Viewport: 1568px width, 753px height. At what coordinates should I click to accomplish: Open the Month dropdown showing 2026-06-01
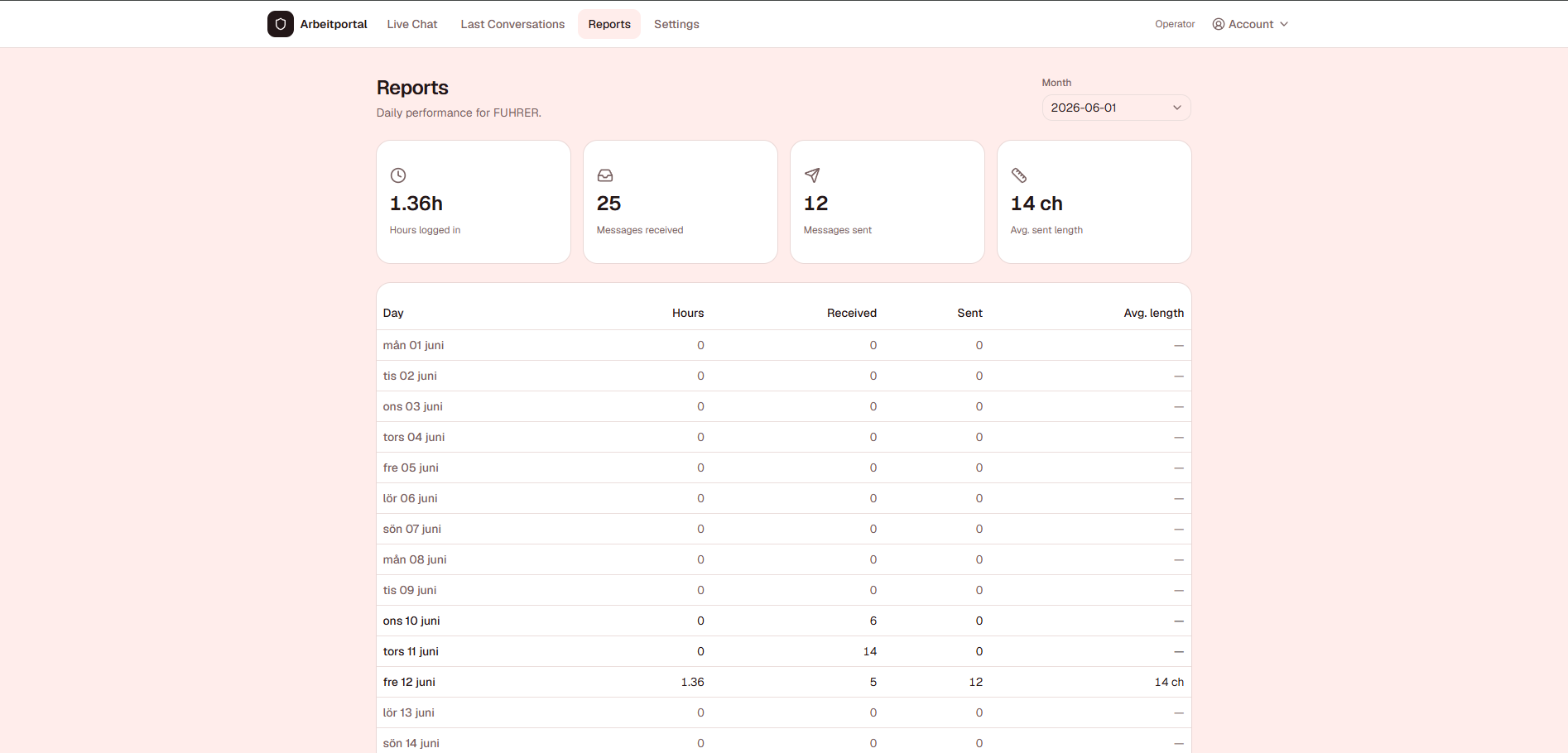[1116, 108]
